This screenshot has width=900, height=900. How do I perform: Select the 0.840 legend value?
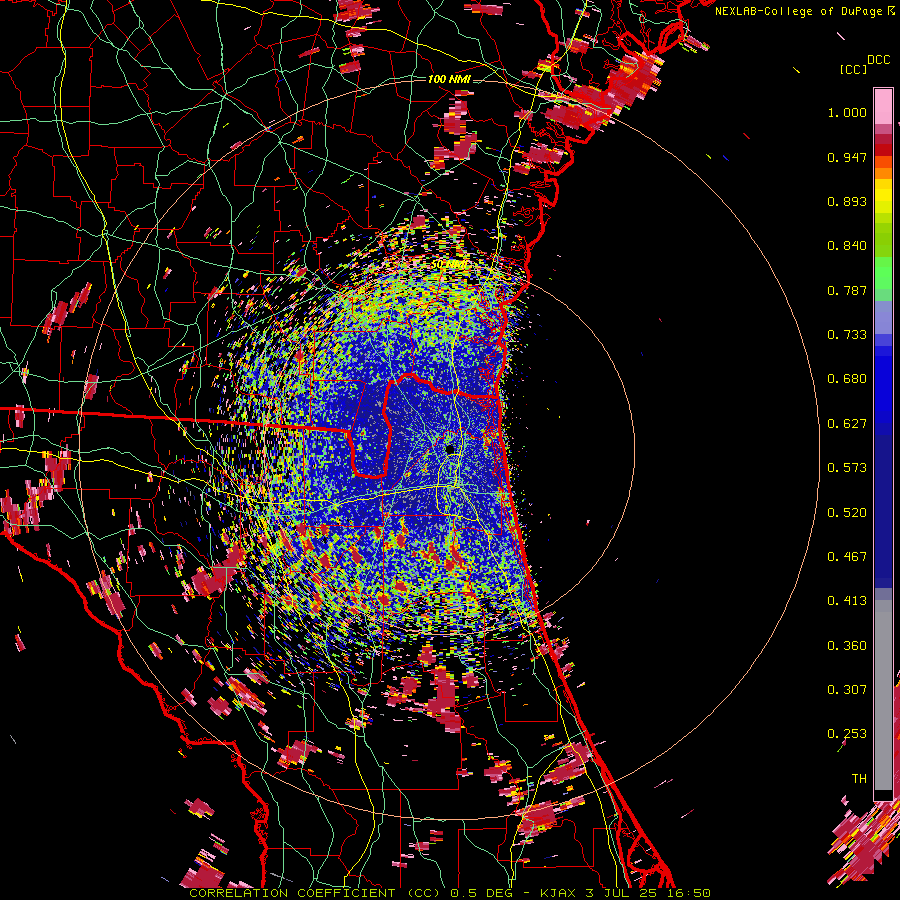point(847,246)
